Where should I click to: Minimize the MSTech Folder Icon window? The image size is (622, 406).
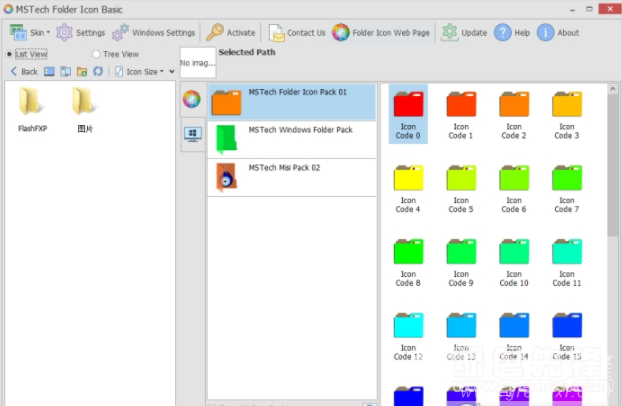click(x=572, y=9)
